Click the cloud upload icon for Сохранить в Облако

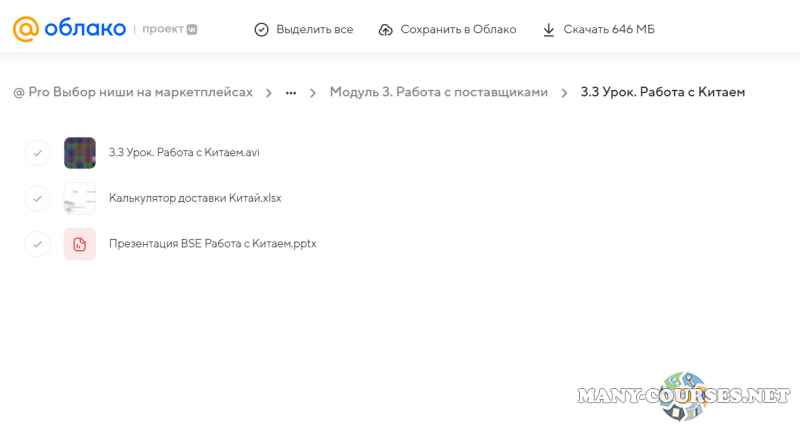click(386, 30)
